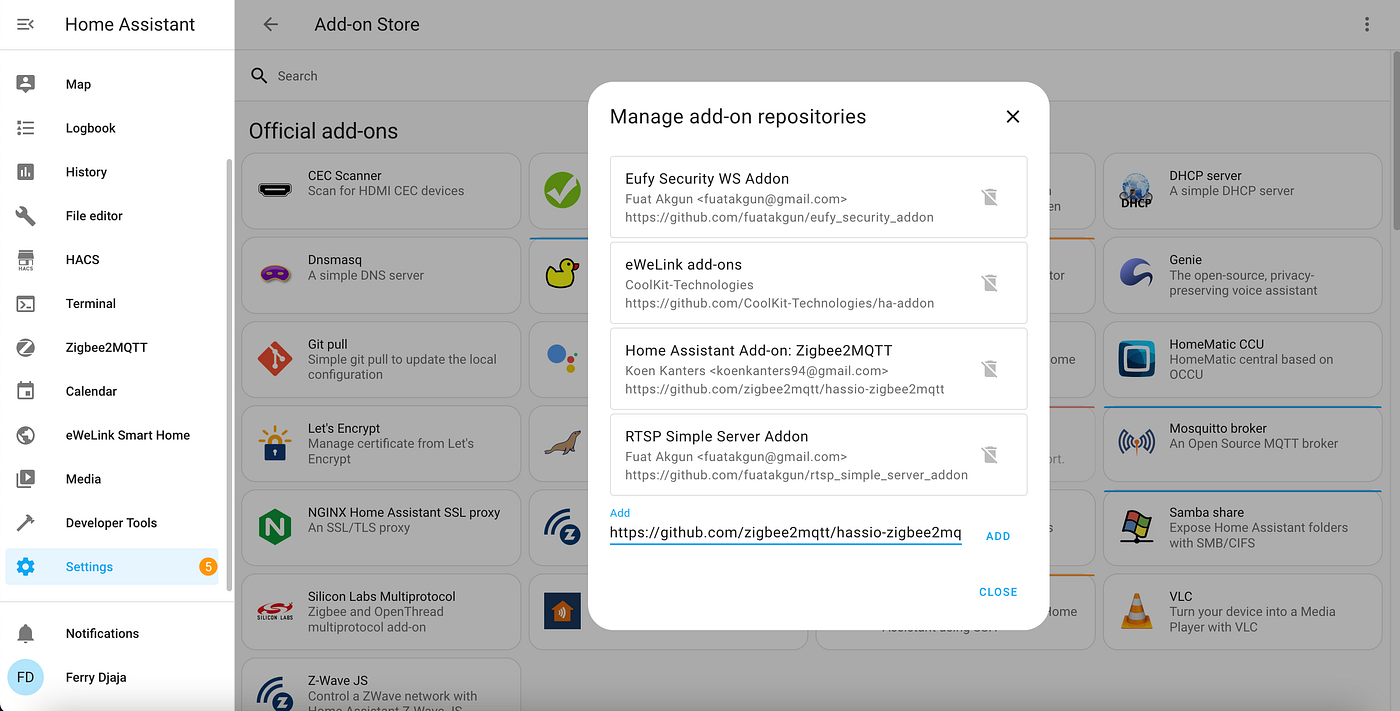Open HACS in the sidebar

coord(112,260)
